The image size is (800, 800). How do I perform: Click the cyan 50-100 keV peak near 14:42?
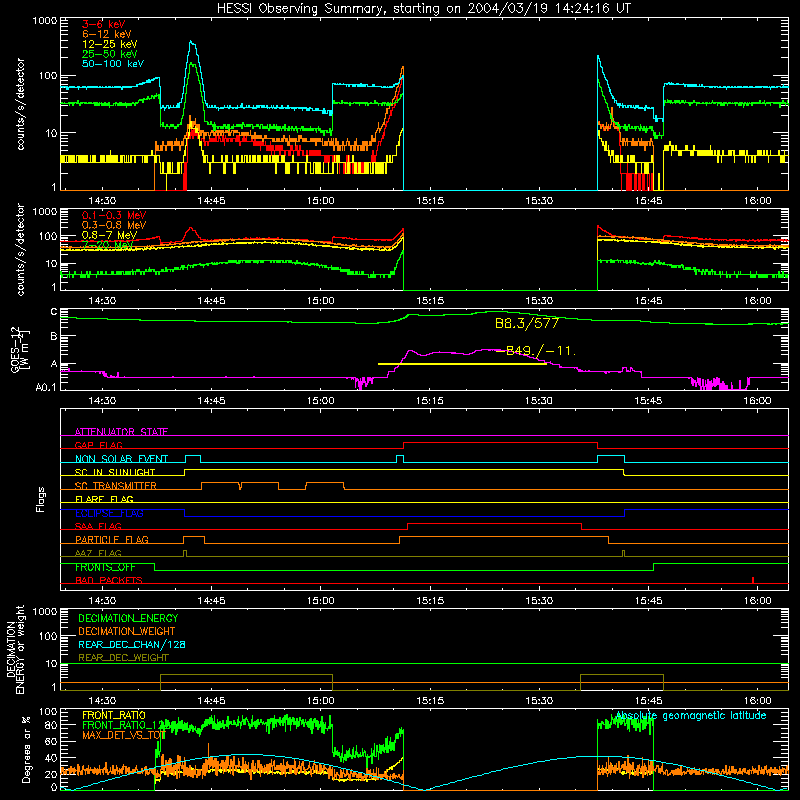coord(192,43)
